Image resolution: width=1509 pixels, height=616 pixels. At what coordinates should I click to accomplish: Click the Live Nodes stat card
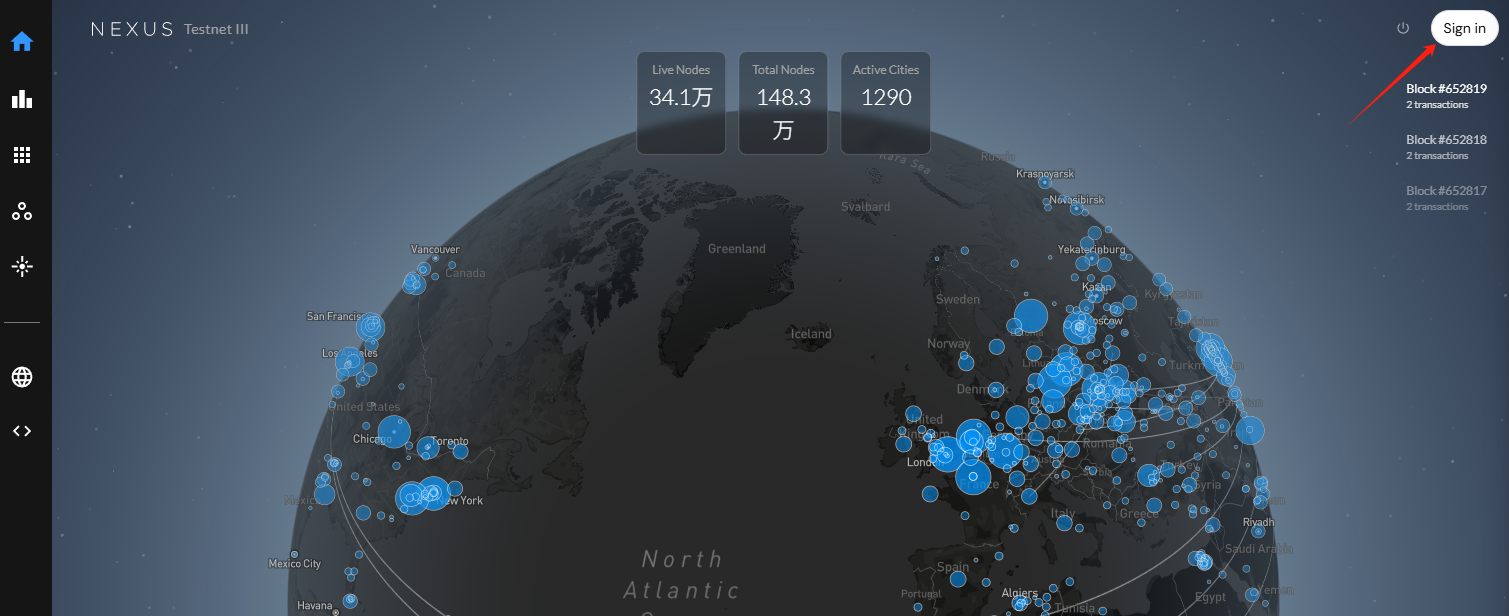tap(681, 103)
